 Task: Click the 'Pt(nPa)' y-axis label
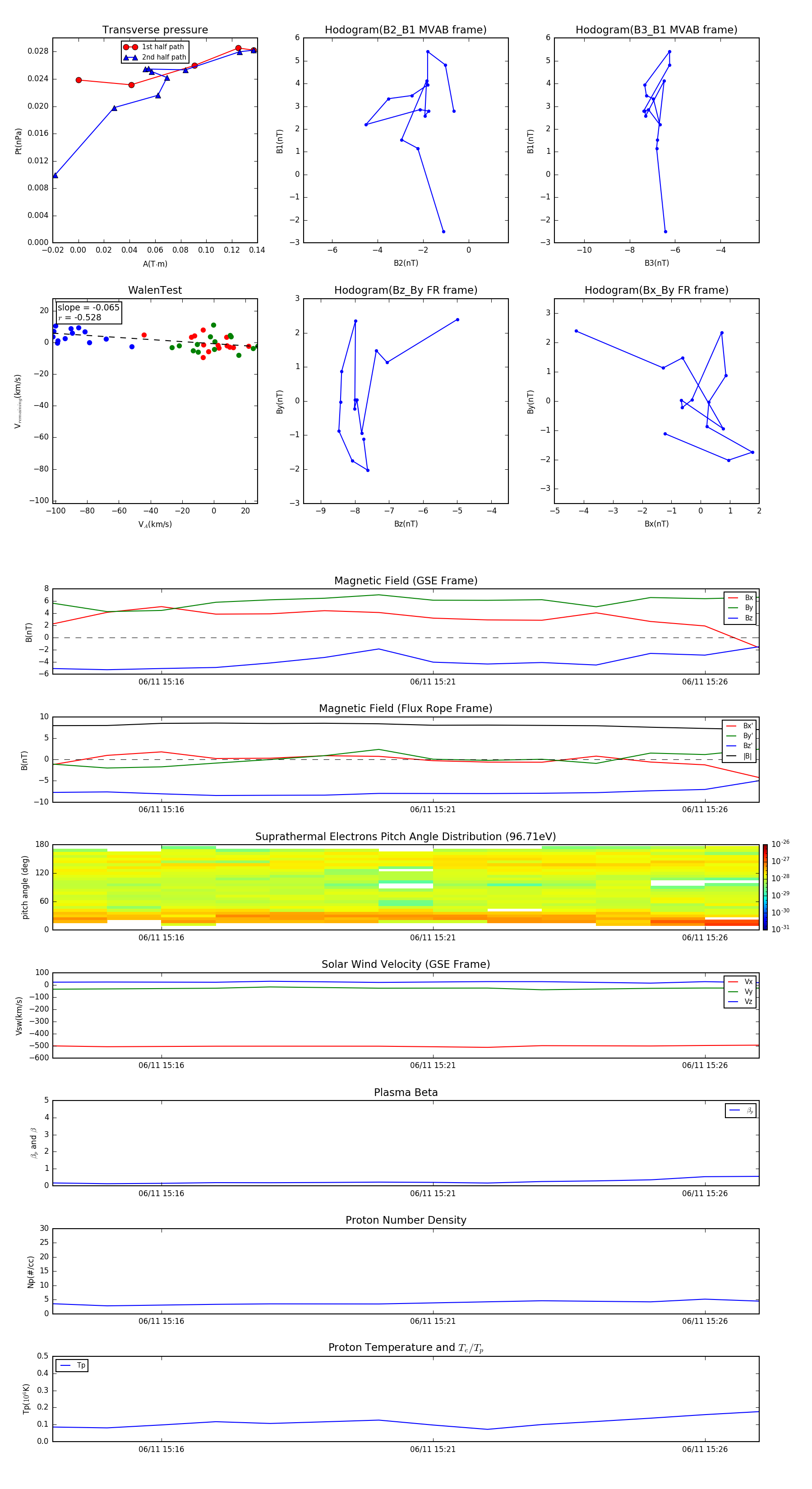pos(18,141)
